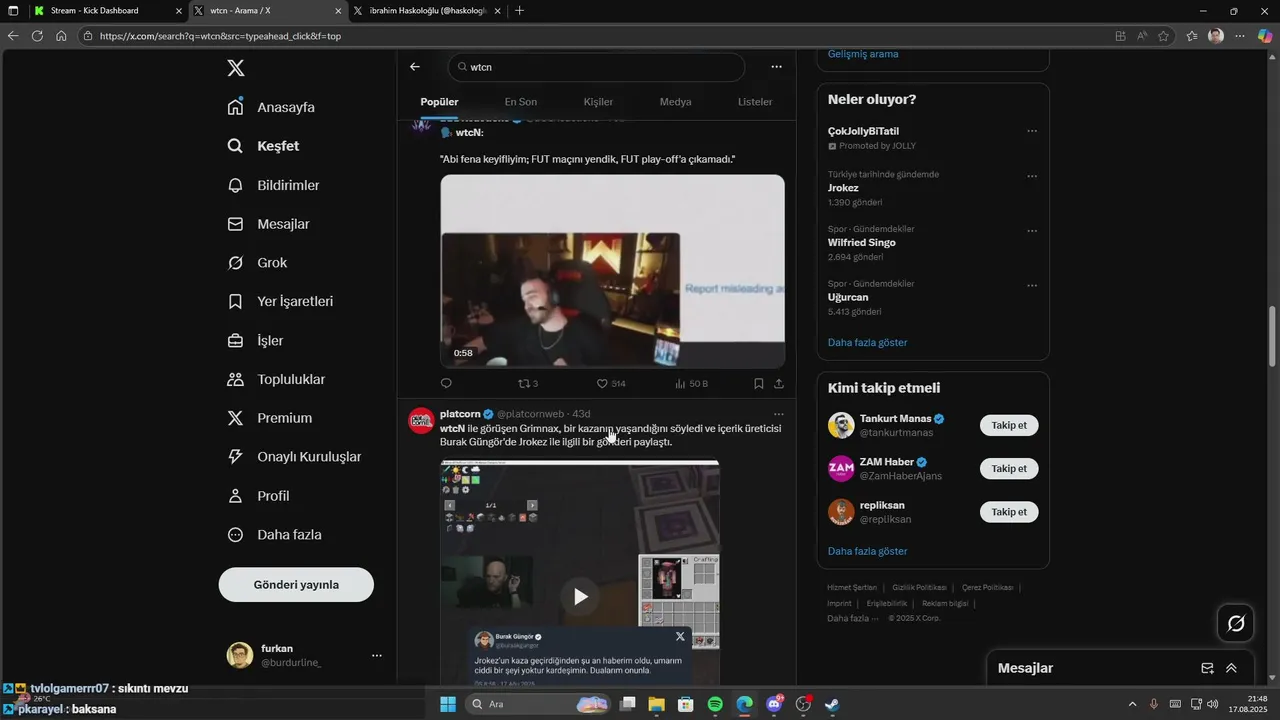Open Uğurcan trend options menu
This screenshot has height=720, width=1280.
(x=1032, y=286)
